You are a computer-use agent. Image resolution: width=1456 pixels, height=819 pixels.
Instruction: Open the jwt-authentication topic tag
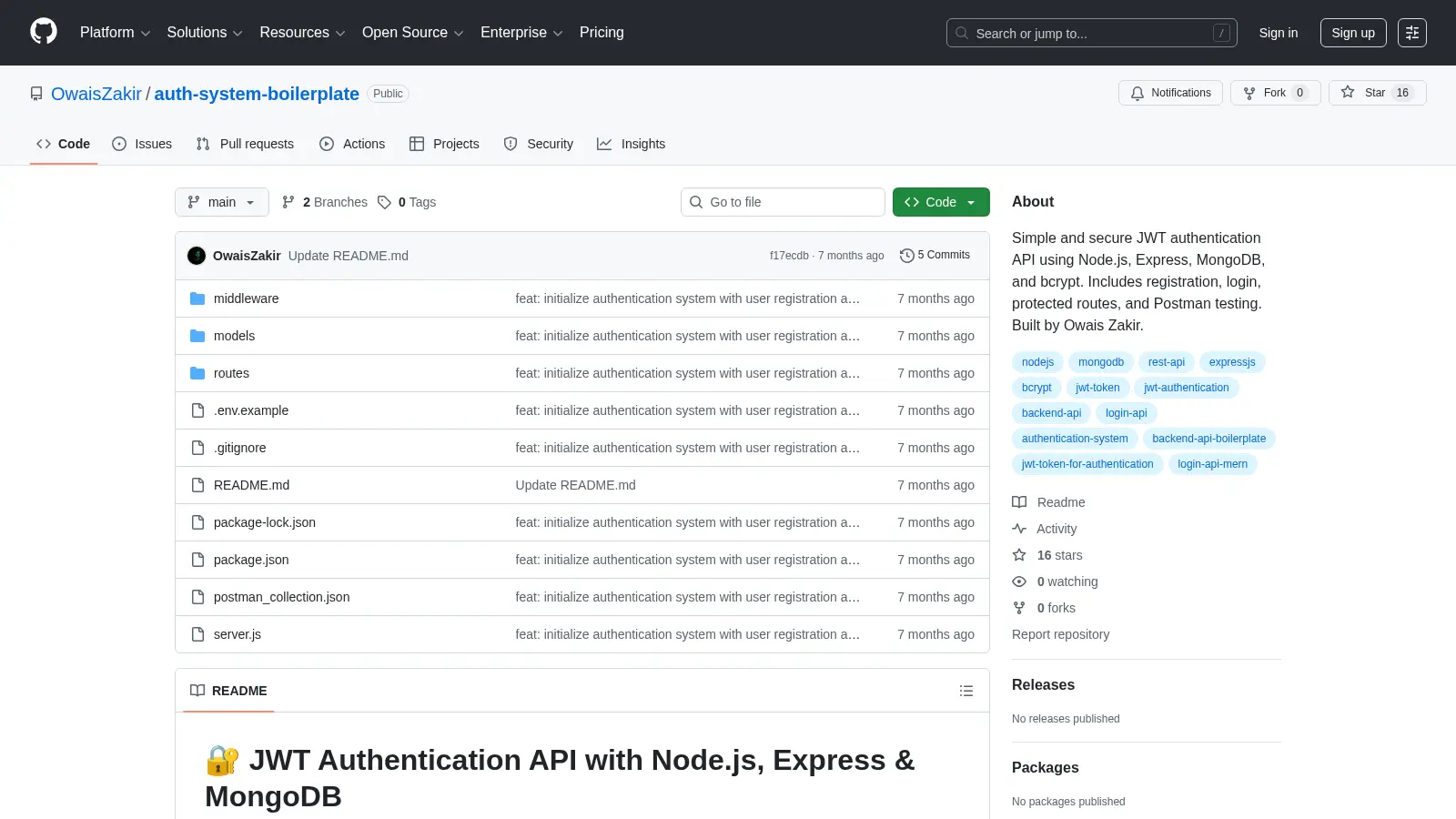(x=1187, y=388)
